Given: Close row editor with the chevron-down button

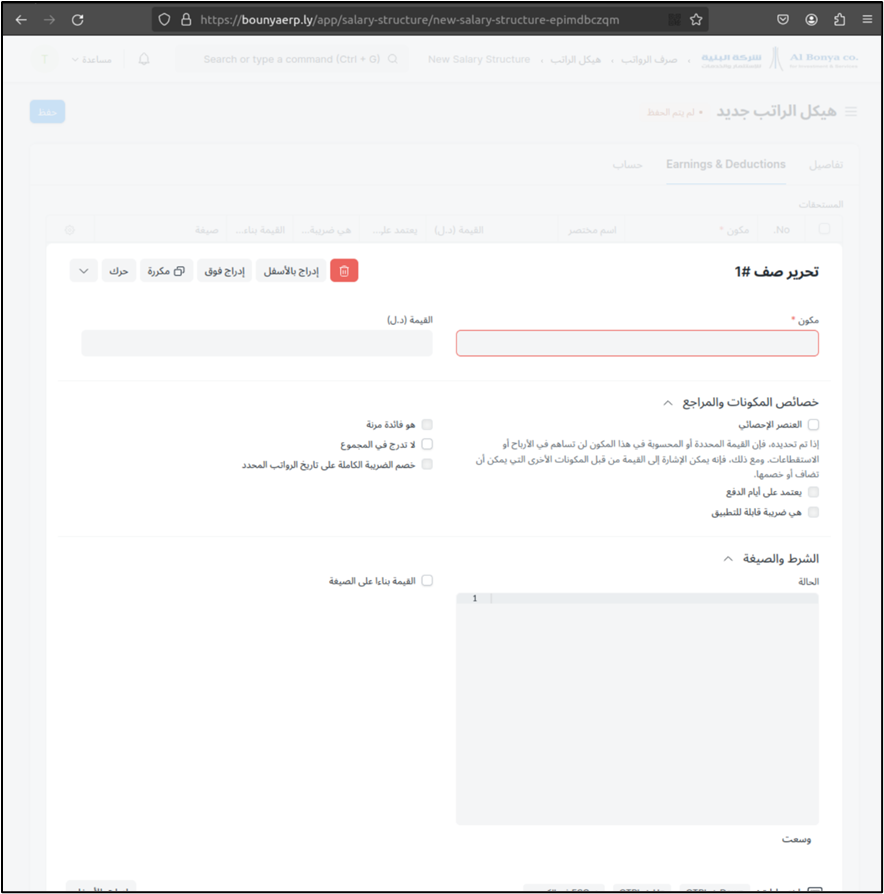Looking at the screenshot, I should [84, 271].
